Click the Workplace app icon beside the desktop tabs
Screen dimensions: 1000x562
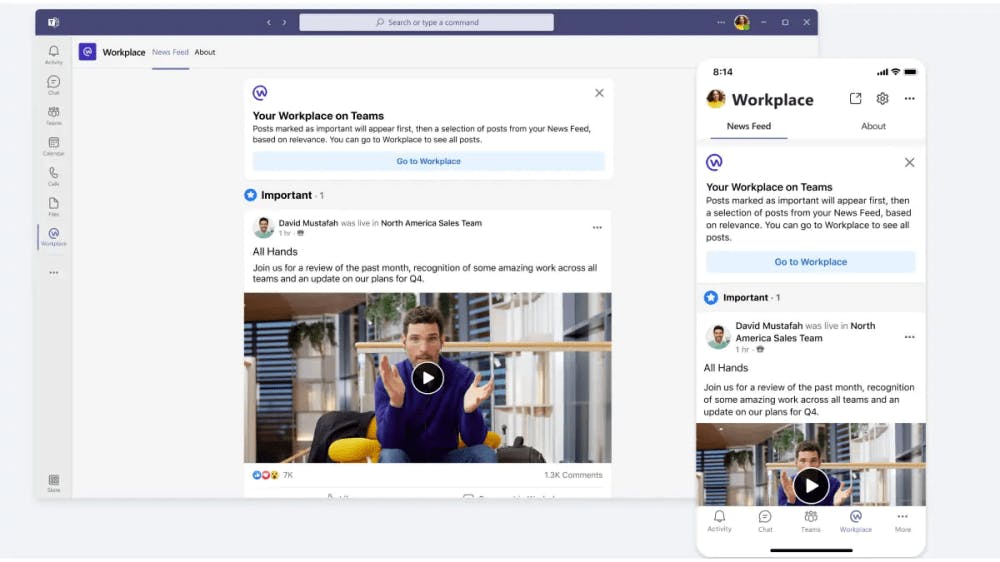[x=87, y=52]
